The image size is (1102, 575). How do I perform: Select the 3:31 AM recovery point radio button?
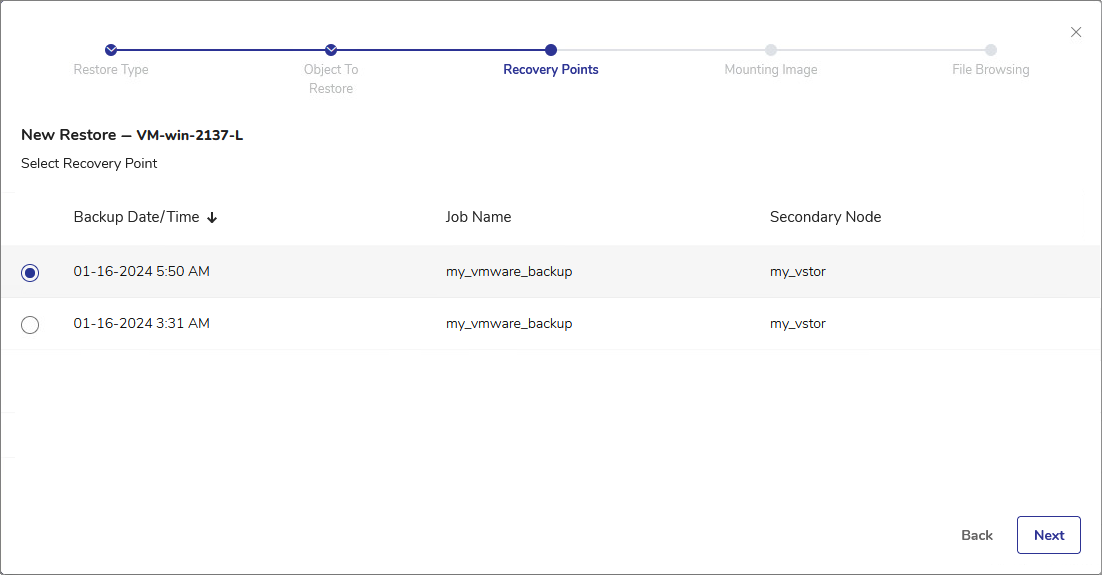[x=30, y=325]
